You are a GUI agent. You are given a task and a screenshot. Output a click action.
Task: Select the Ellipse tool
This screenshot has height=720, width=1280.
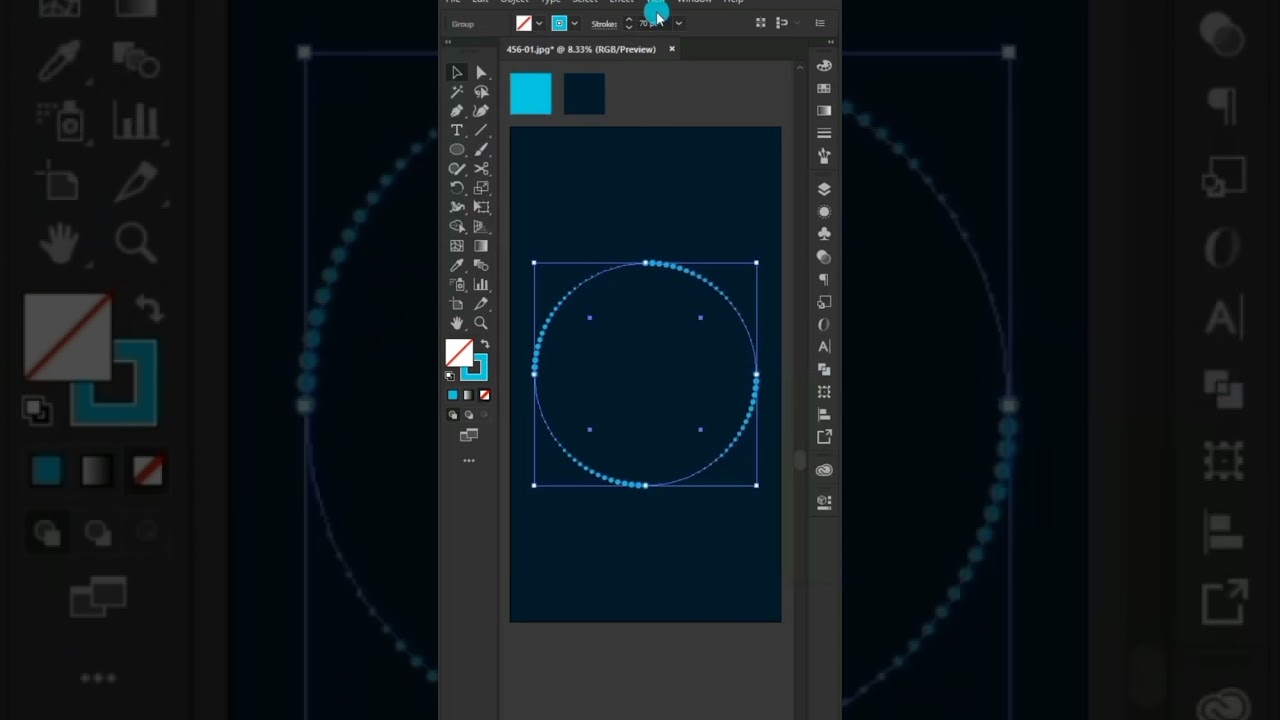click(x=457, y=149)
